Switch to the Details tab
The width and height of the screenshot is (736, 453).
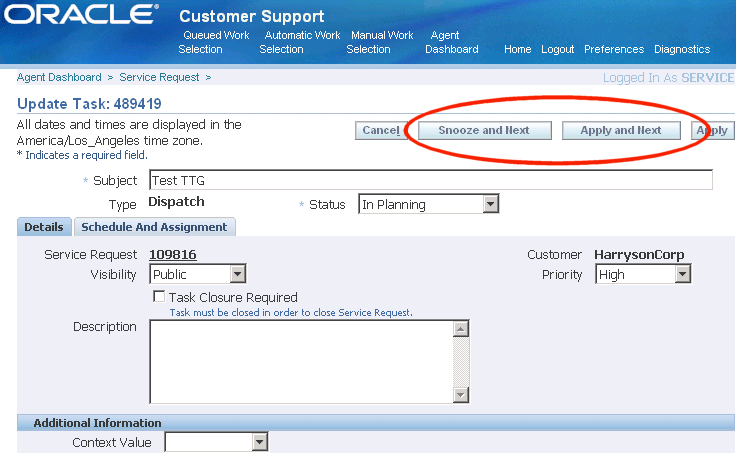tap(44, 227)
